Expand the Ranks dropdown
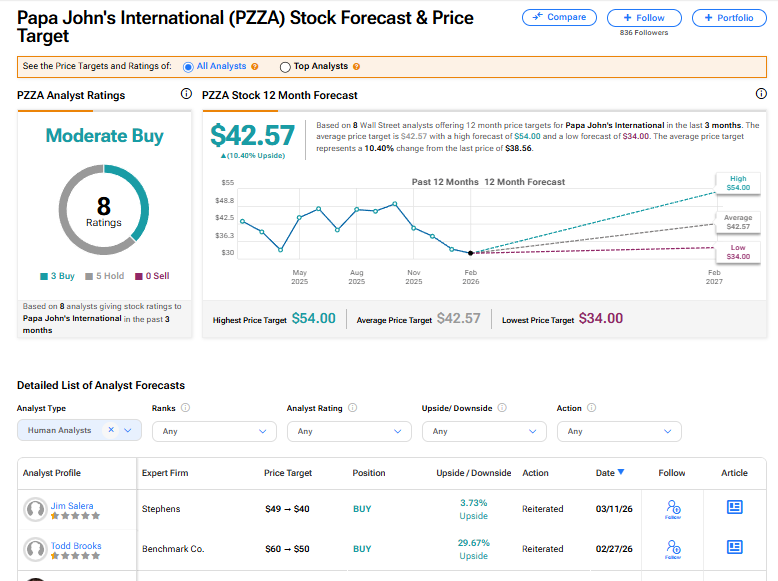 pos(214,431)
